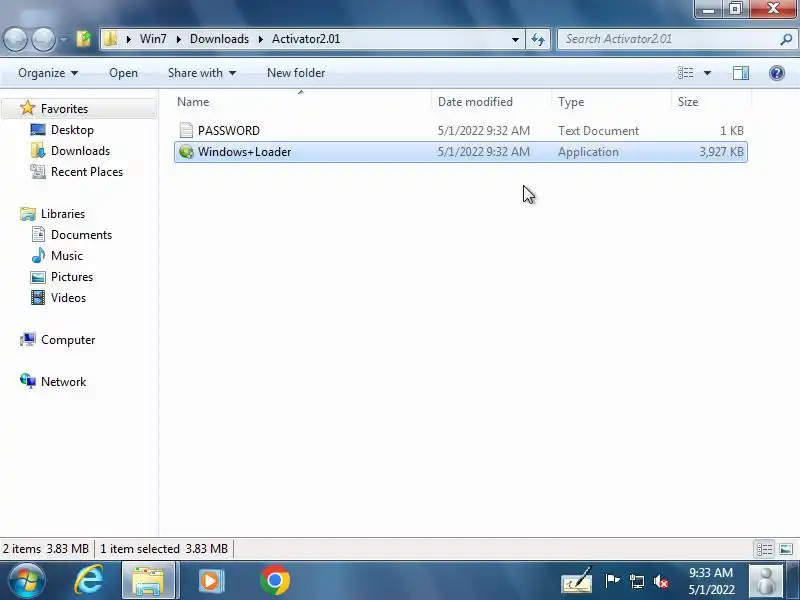Open the Organize menu
Screen dimensions: 800x600
(x=48, y=73)
